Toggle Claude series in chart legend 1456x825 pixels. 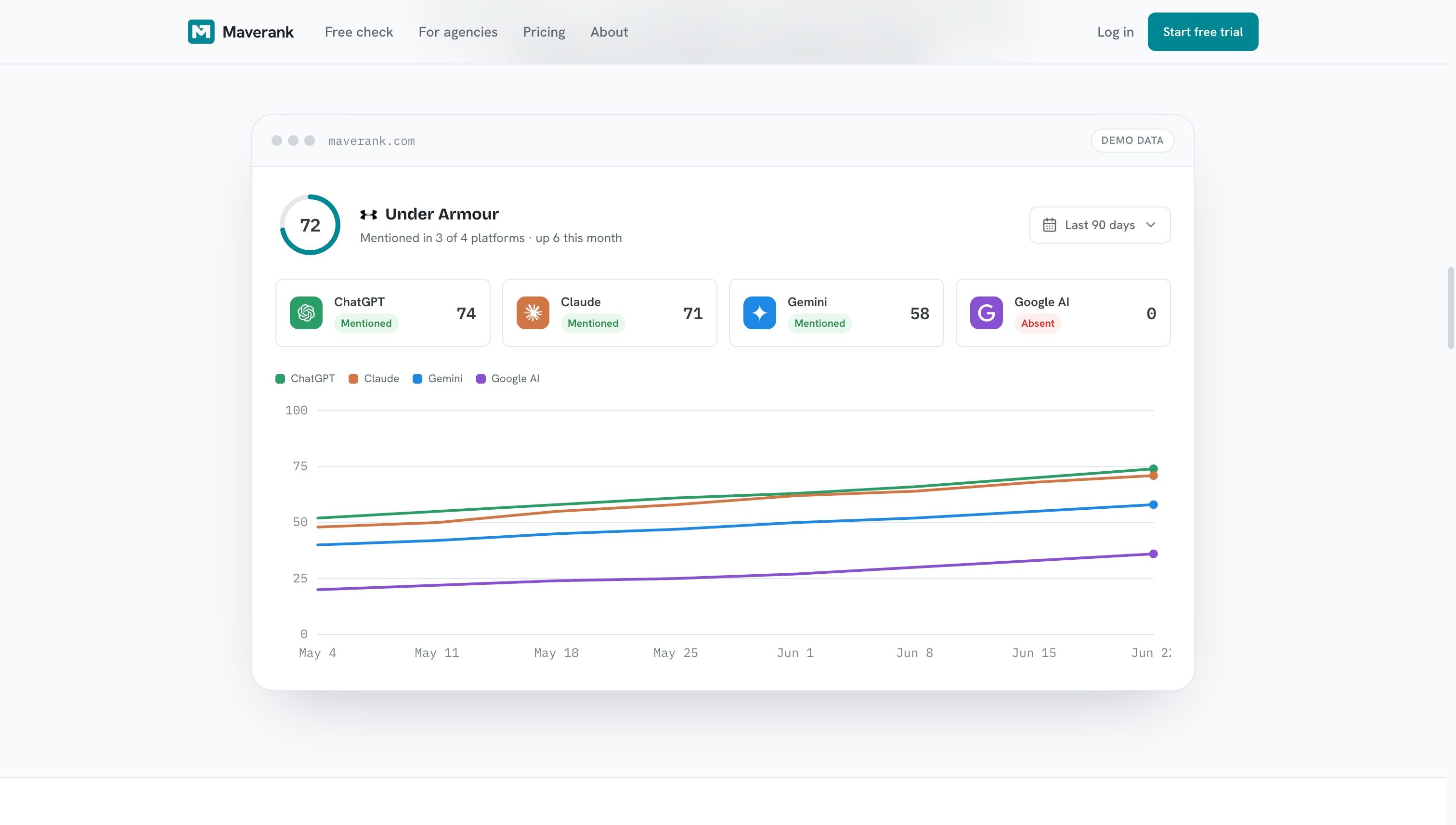point(374,378)
